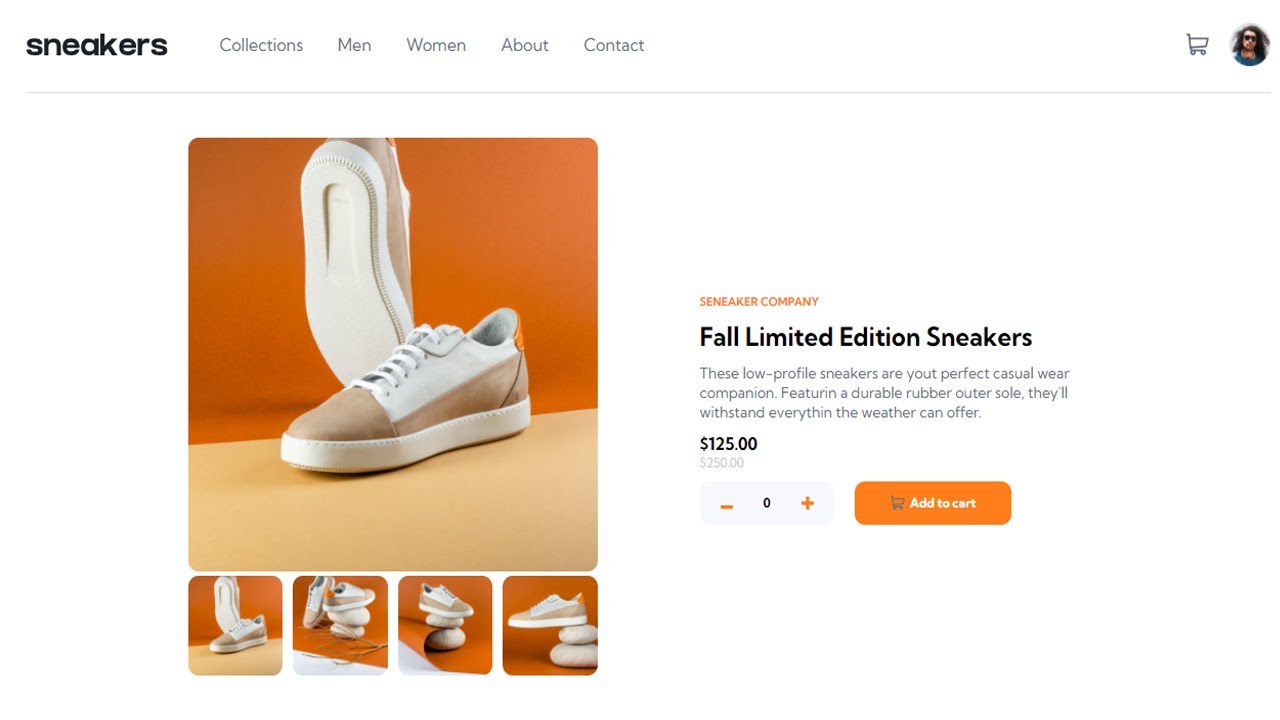Click the sneakers logo
Viewport: 1280px width, 720px height.
pyautogui.click(x=97, y=45)
